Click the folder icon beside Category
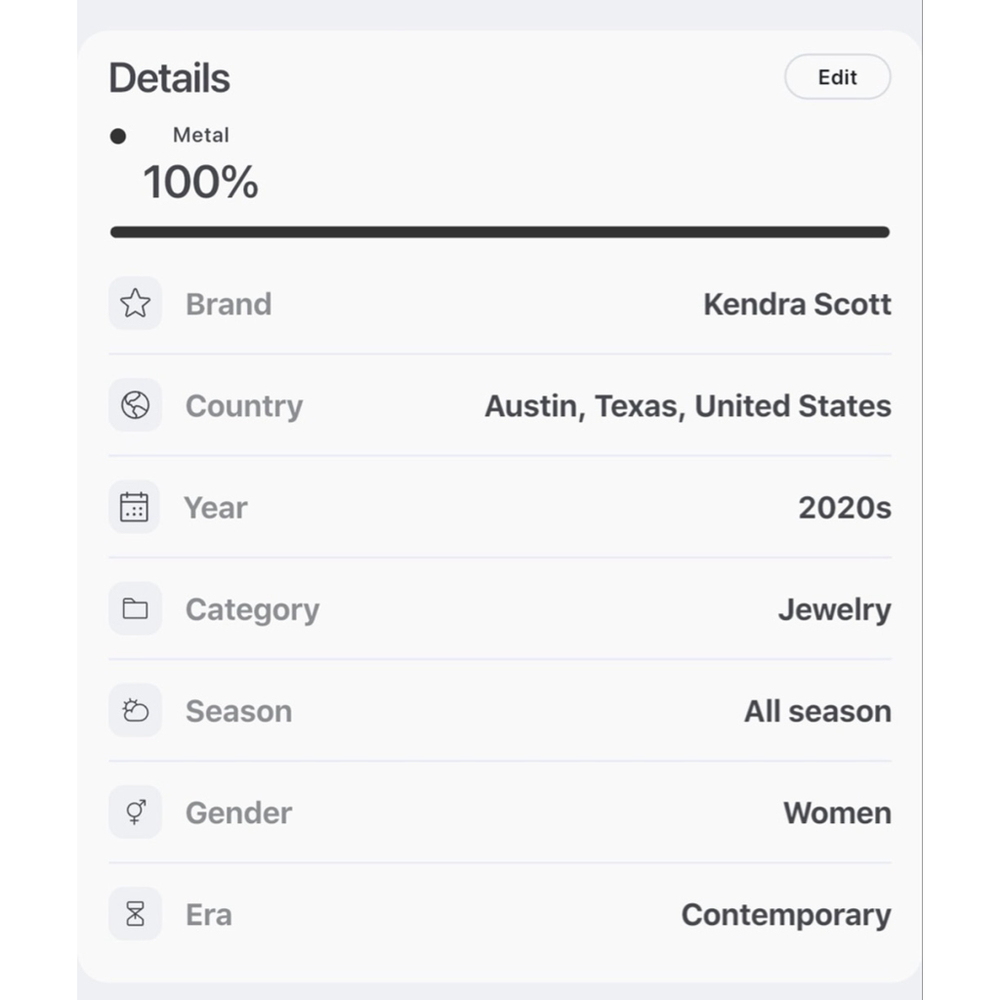1000x1000 pixels. [x=135, y=608]
